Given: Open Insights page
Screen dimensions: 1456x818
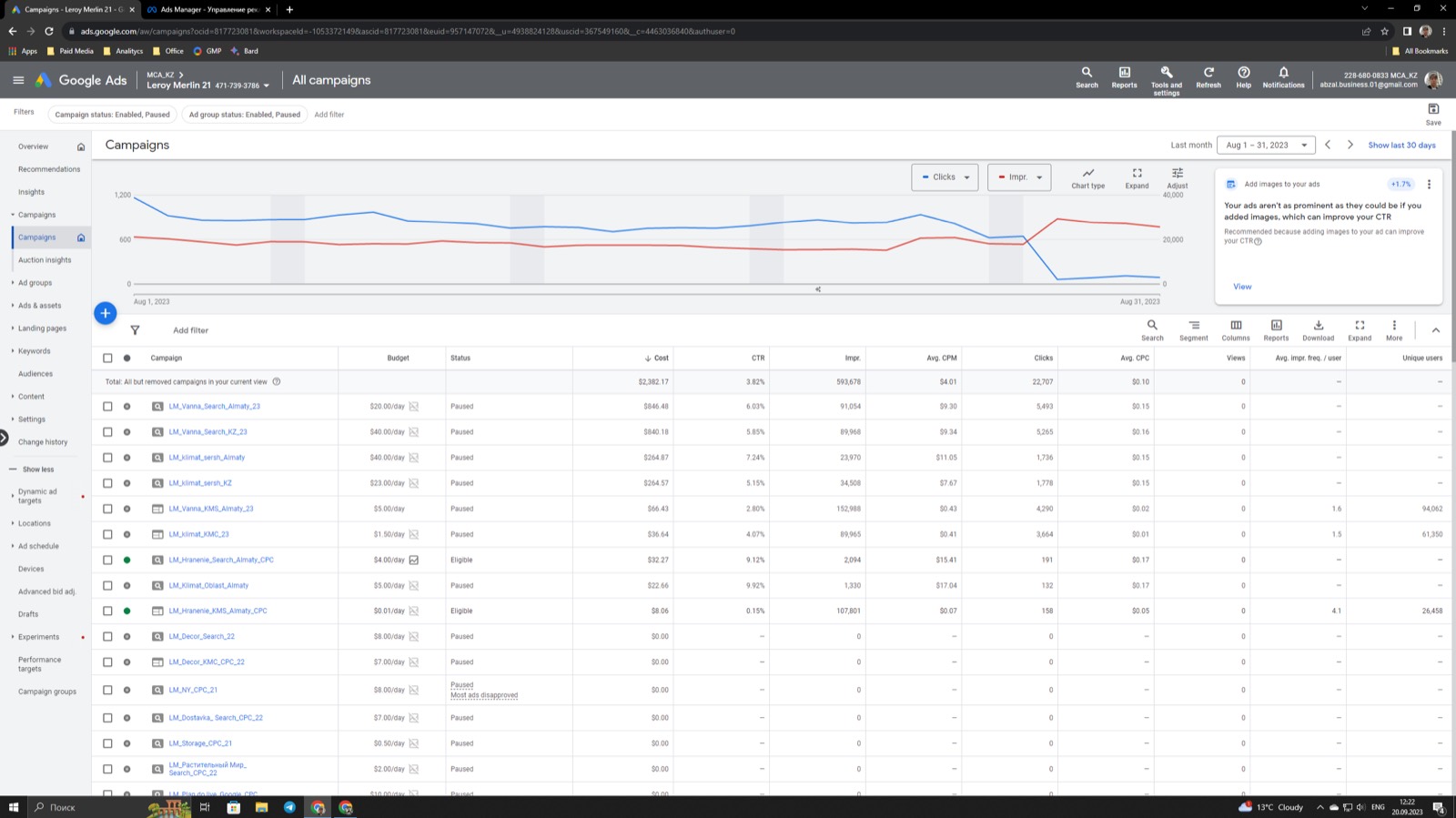Looking at the screenshot, I should pyautogui.click(x=31, y=192).
